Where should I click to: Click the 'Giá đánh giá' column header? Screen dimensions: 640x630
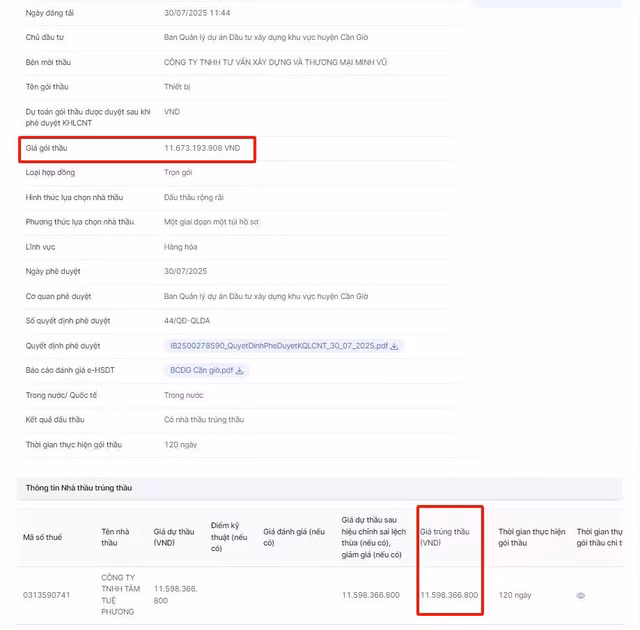294,537
